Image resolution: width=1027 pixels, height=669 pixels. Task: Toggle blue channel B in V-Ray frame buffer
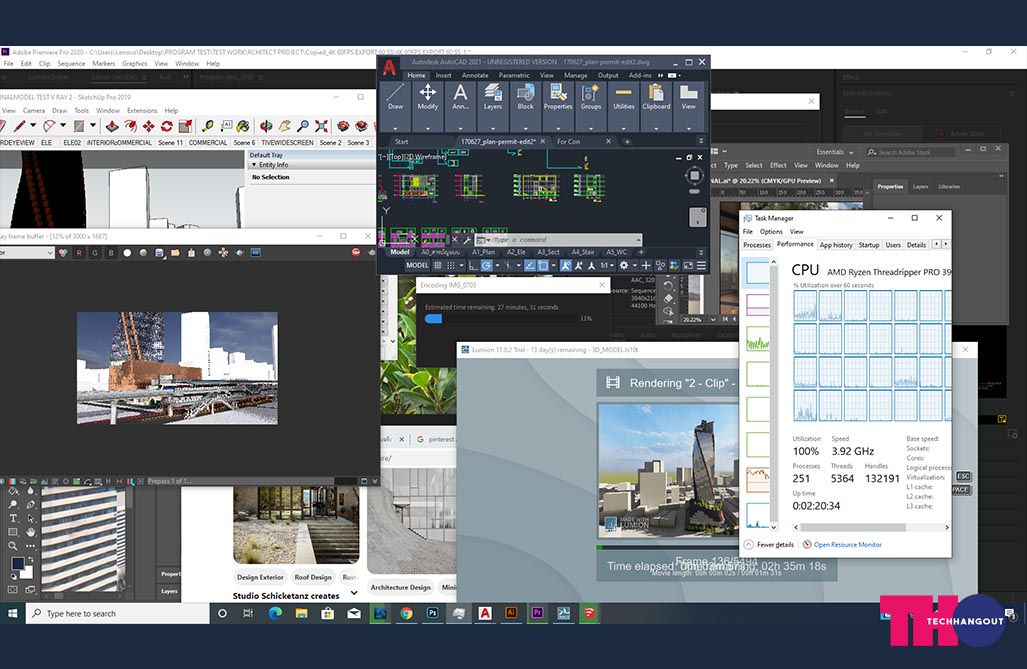point(111,252)
